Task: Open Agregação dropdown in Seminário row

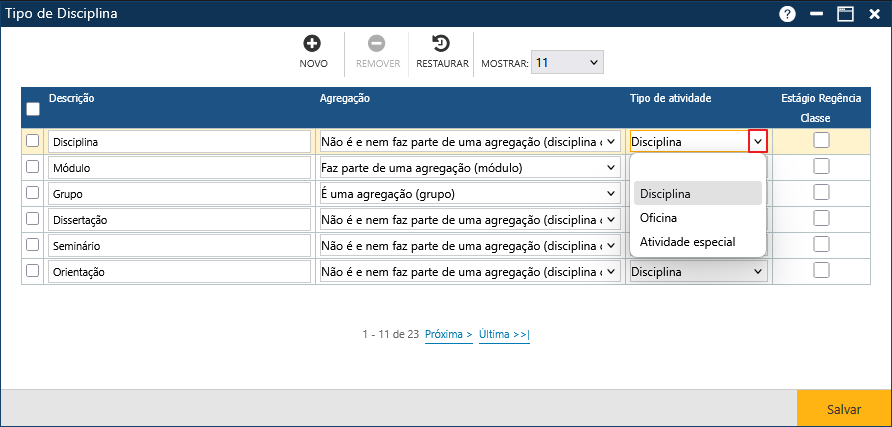Action: [x=469, y=246]
